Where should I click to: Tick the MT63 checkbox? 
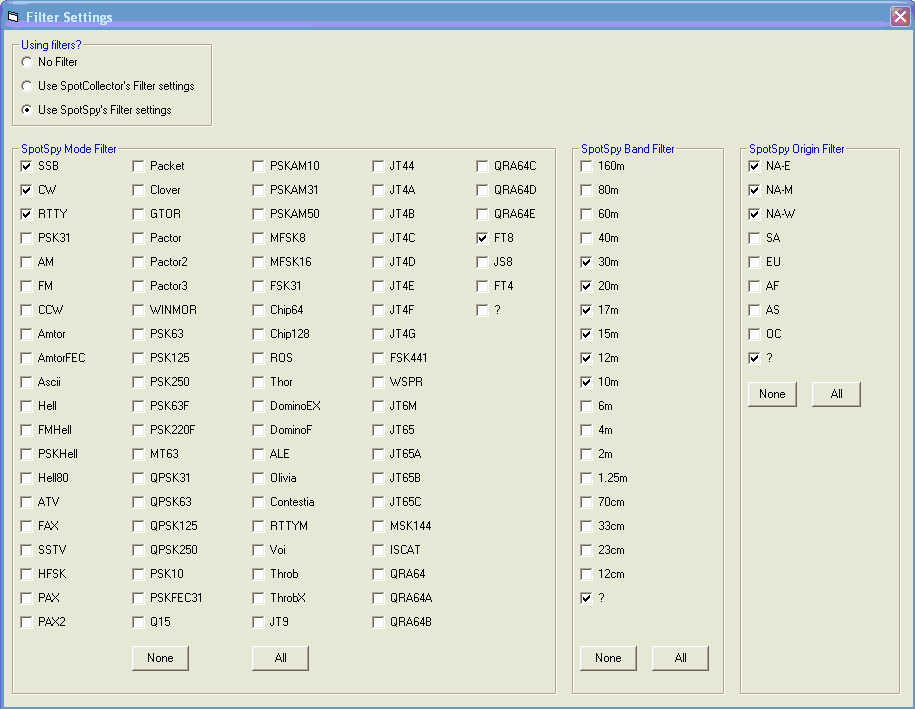click(x=138, y=454)
